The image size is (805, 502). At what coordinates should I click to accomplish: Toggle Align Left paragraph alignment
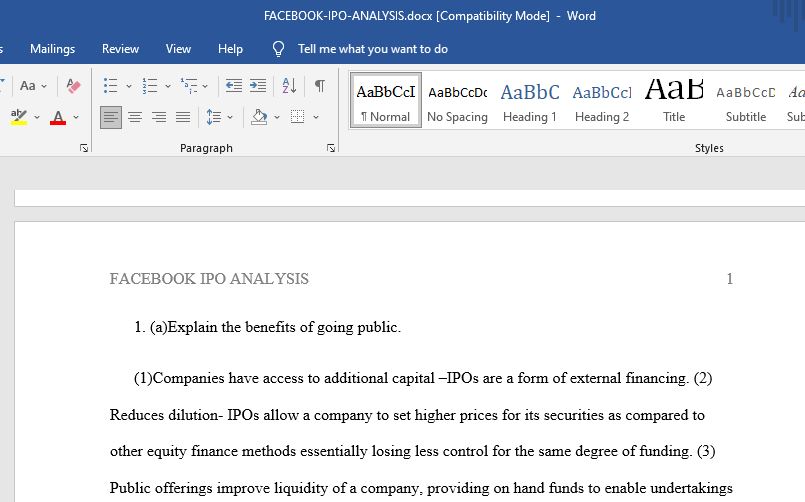pyautogui.click(x=110, y=118)
